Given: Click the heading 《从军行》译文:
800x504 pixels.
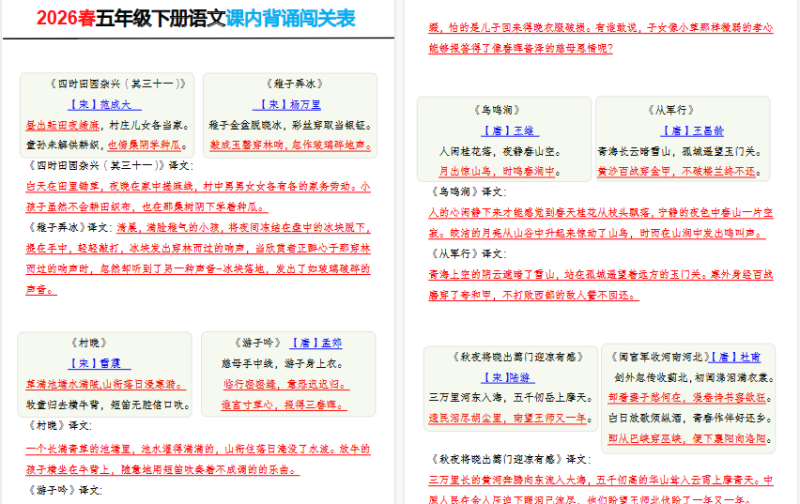Looking at the screenshot, I should point(467,254).
